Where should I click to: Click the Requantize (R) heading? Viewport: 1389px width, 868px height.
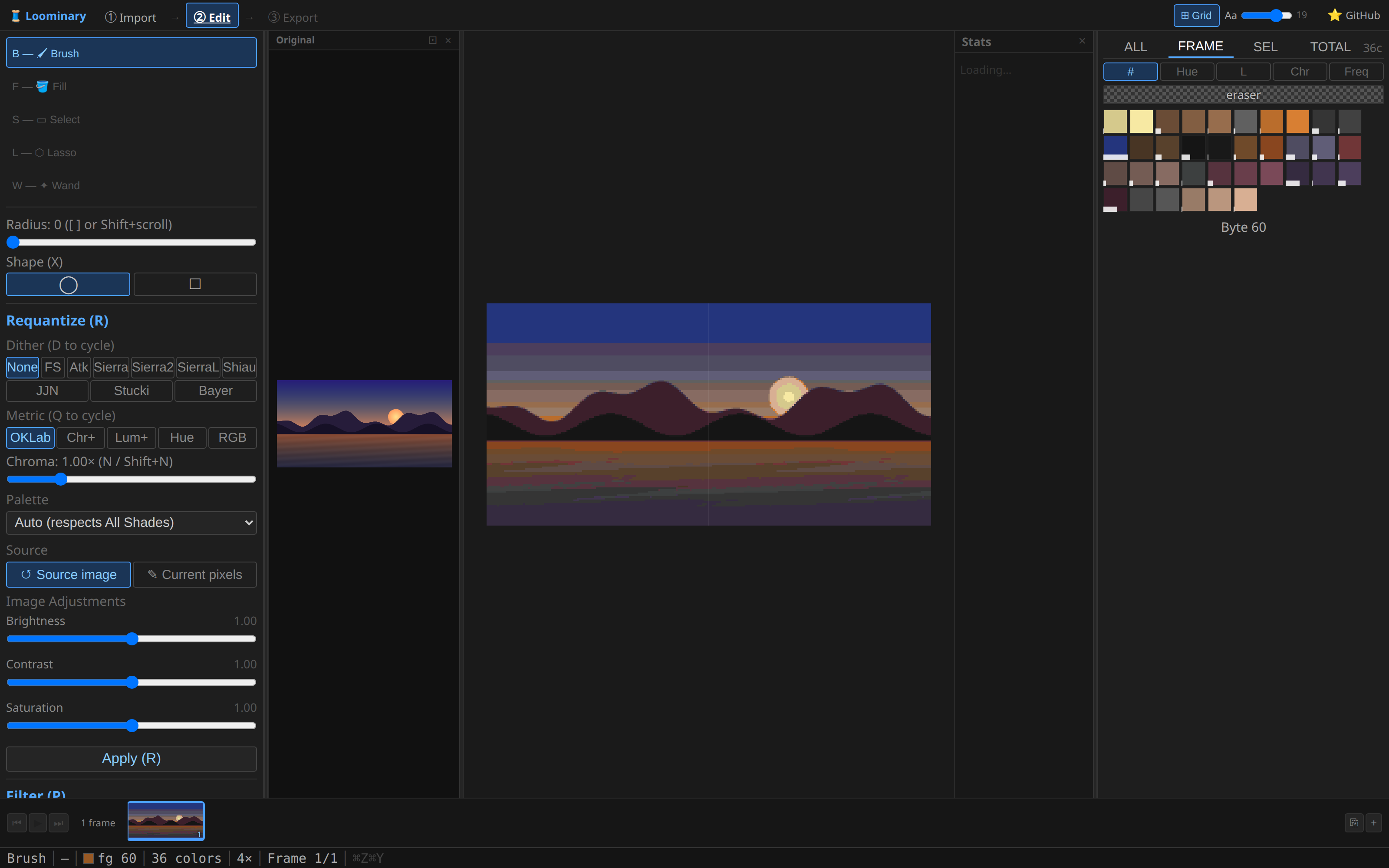(57, 320)
